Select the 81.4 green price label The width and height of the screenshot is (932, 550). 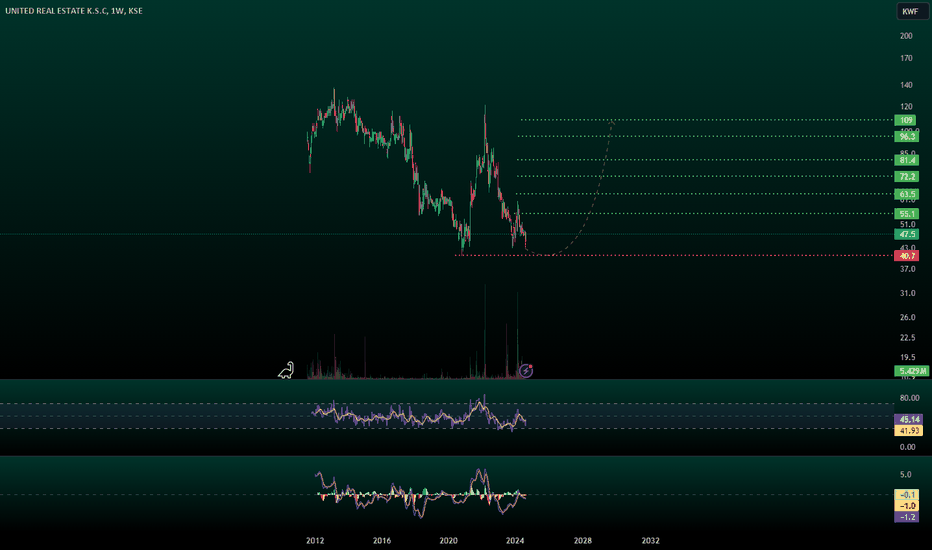pos(906,160)
